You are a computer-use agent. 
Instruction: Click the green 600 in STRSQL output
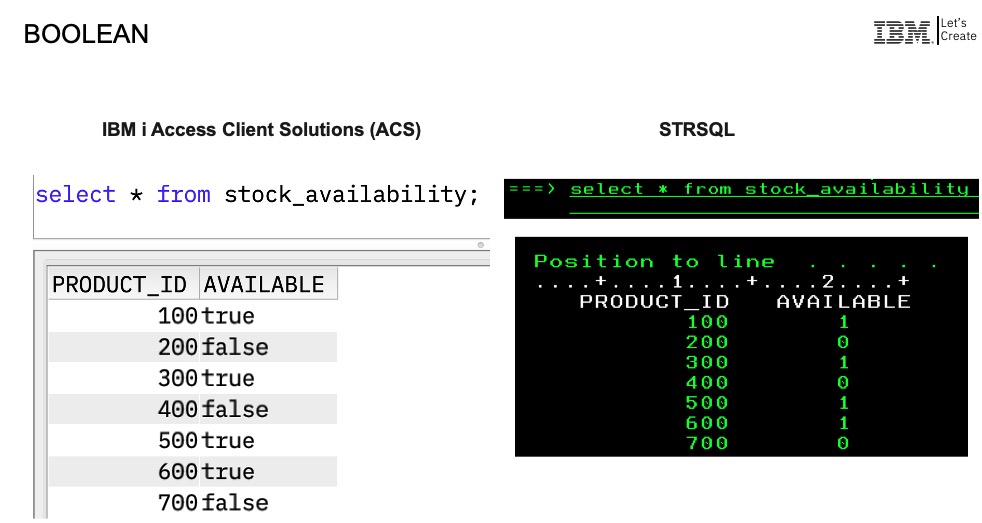point(708,423)
